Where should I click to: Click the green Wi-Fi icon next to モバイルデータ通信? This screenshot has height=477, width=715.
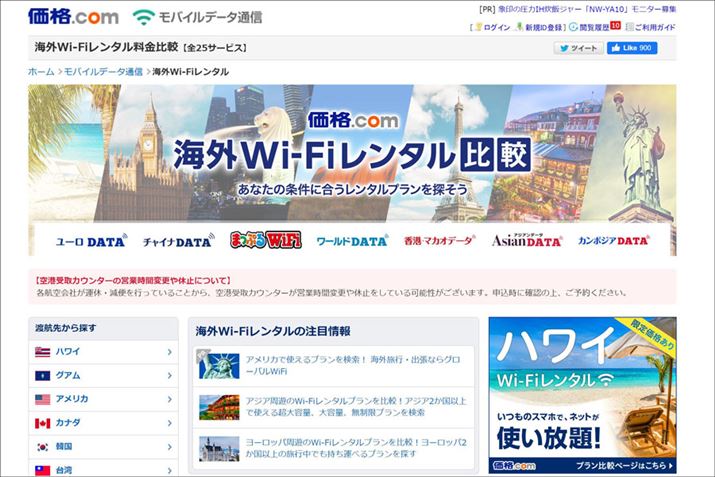coord(144,17)
